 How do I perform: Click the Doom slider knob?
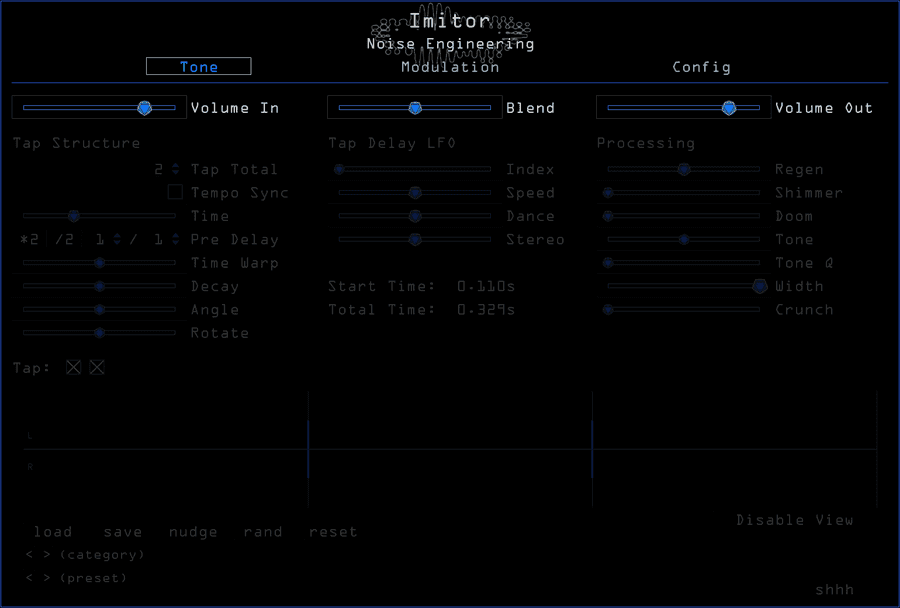[x=608, y=216]
